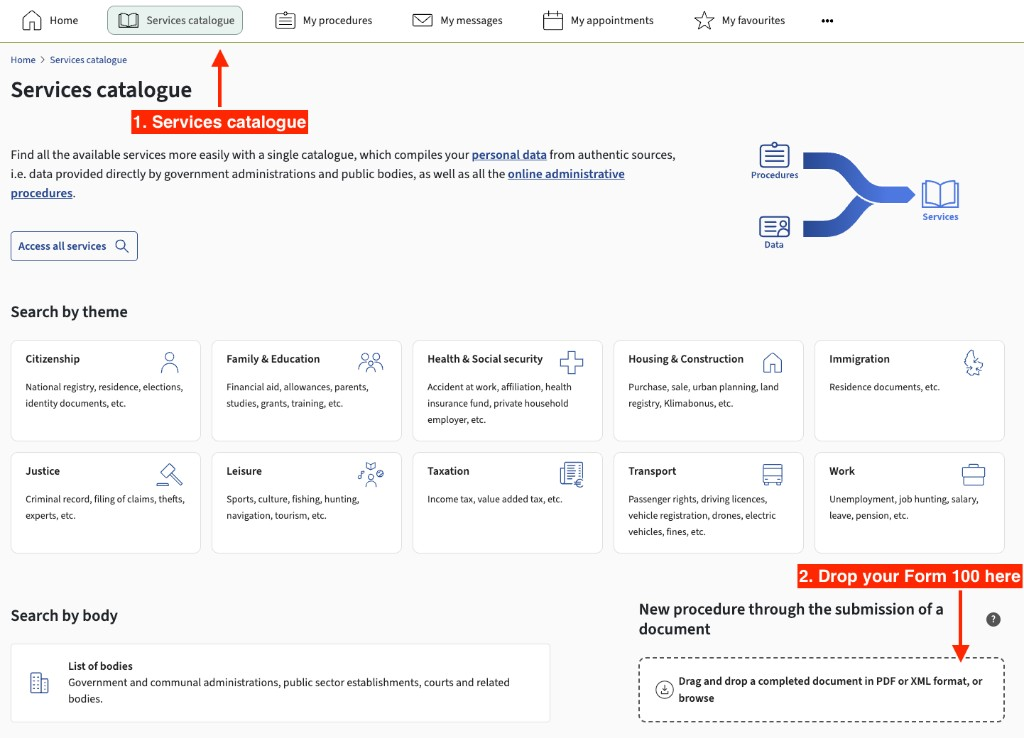Screen dimensions: 1024x738
Task: Open the My appointments tab
Action: tap(598, 20)
